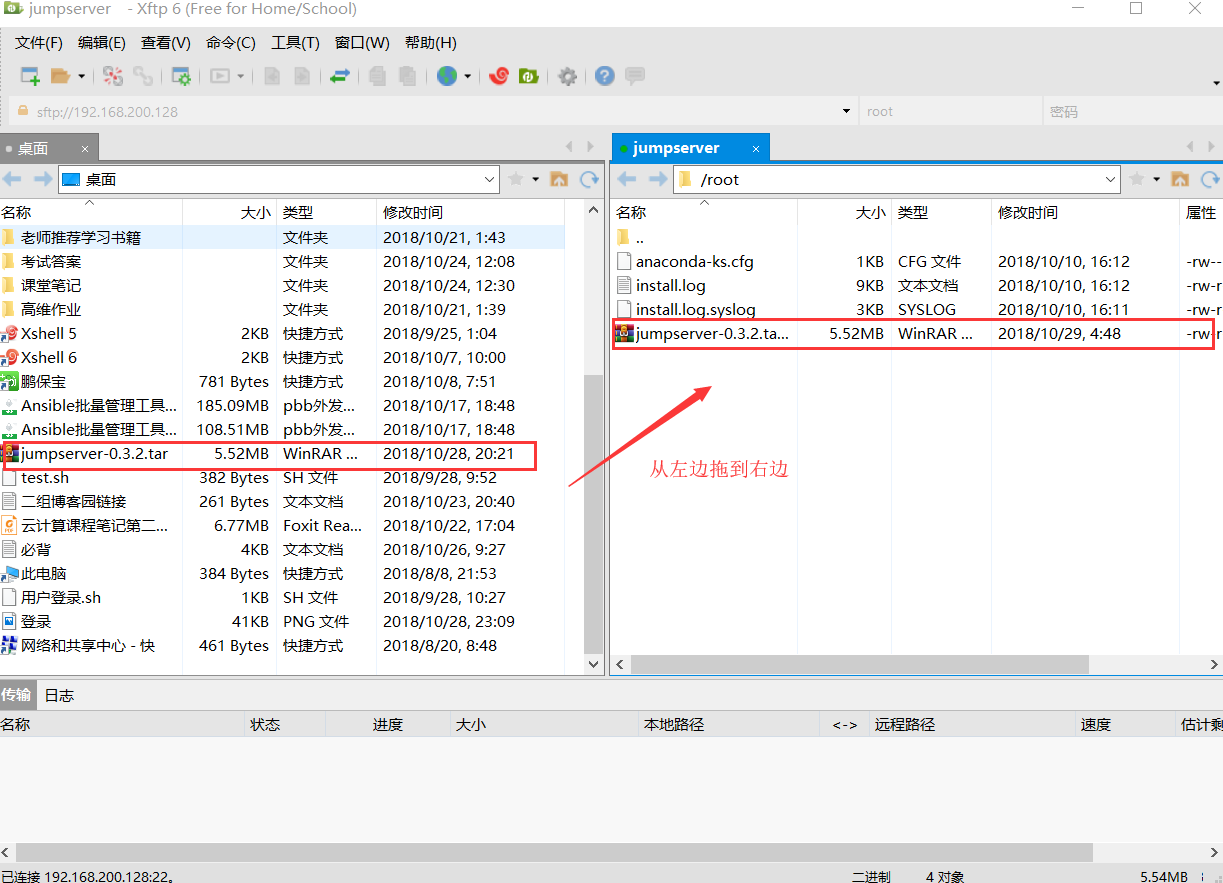This screenshot has width=1223, height=883.
Task: Sort remote files by 类型 column
Action: click(x=941, y=212)
